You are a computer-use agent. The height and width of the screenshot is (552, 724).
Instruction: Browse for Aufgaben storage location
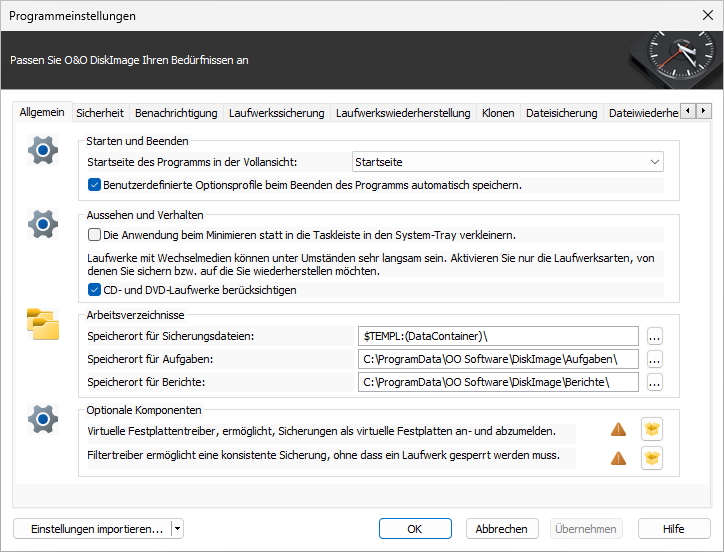pyautogui.click(x=654, y=359)
